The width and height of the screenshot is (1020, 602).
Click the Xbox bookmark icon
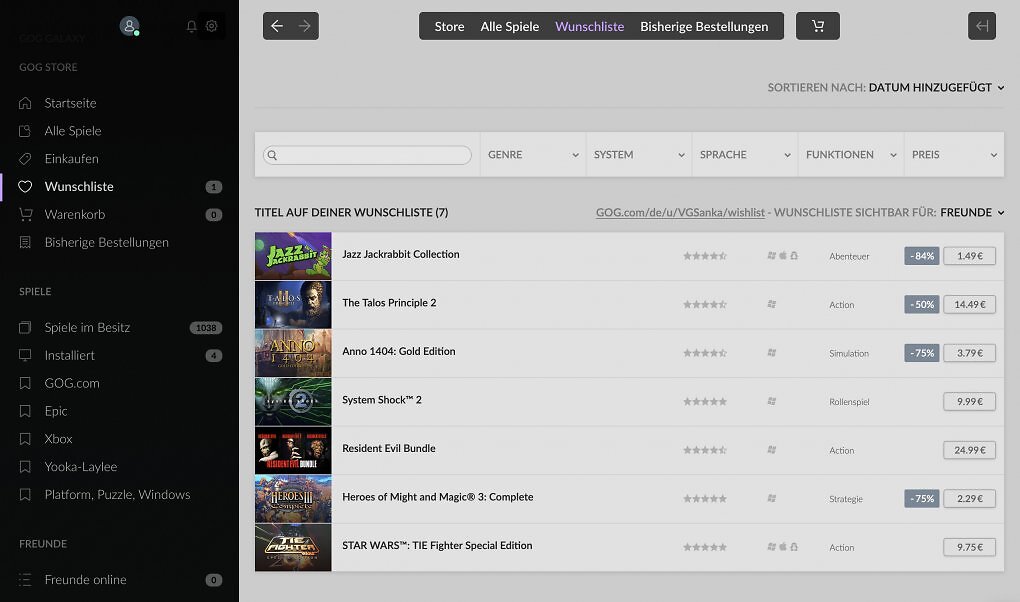25,439
